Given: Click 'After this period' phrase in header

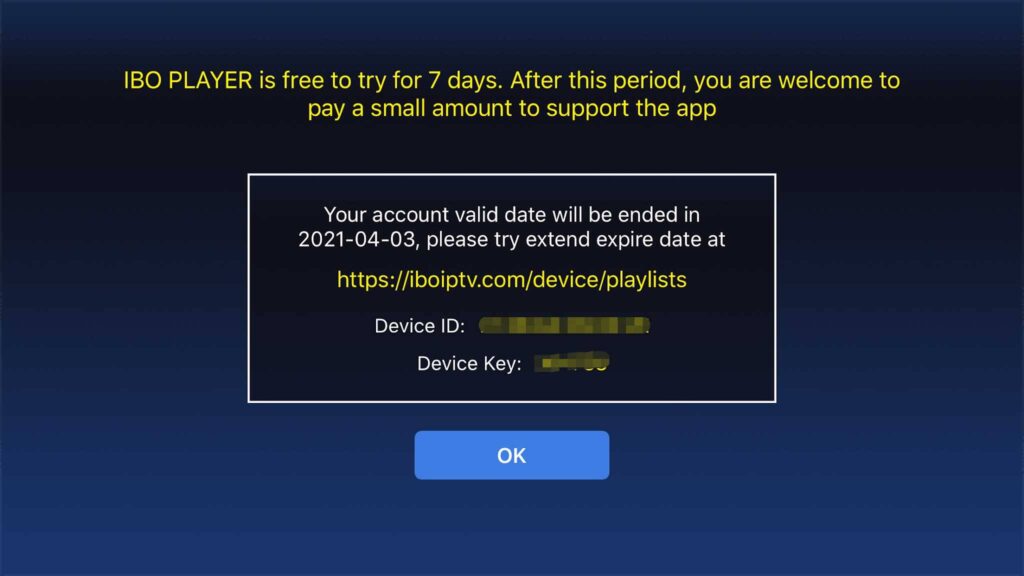Looking at the screenshot, I should [598, 80].
